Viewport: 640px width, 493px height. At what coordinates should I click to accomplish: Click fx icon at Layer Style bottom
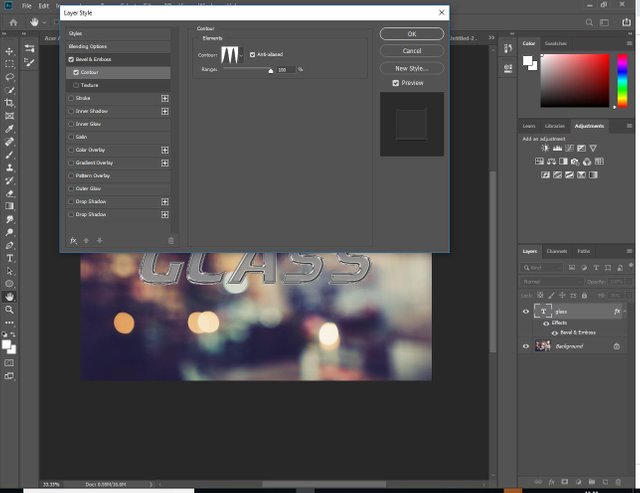click(x=73, y=240)
